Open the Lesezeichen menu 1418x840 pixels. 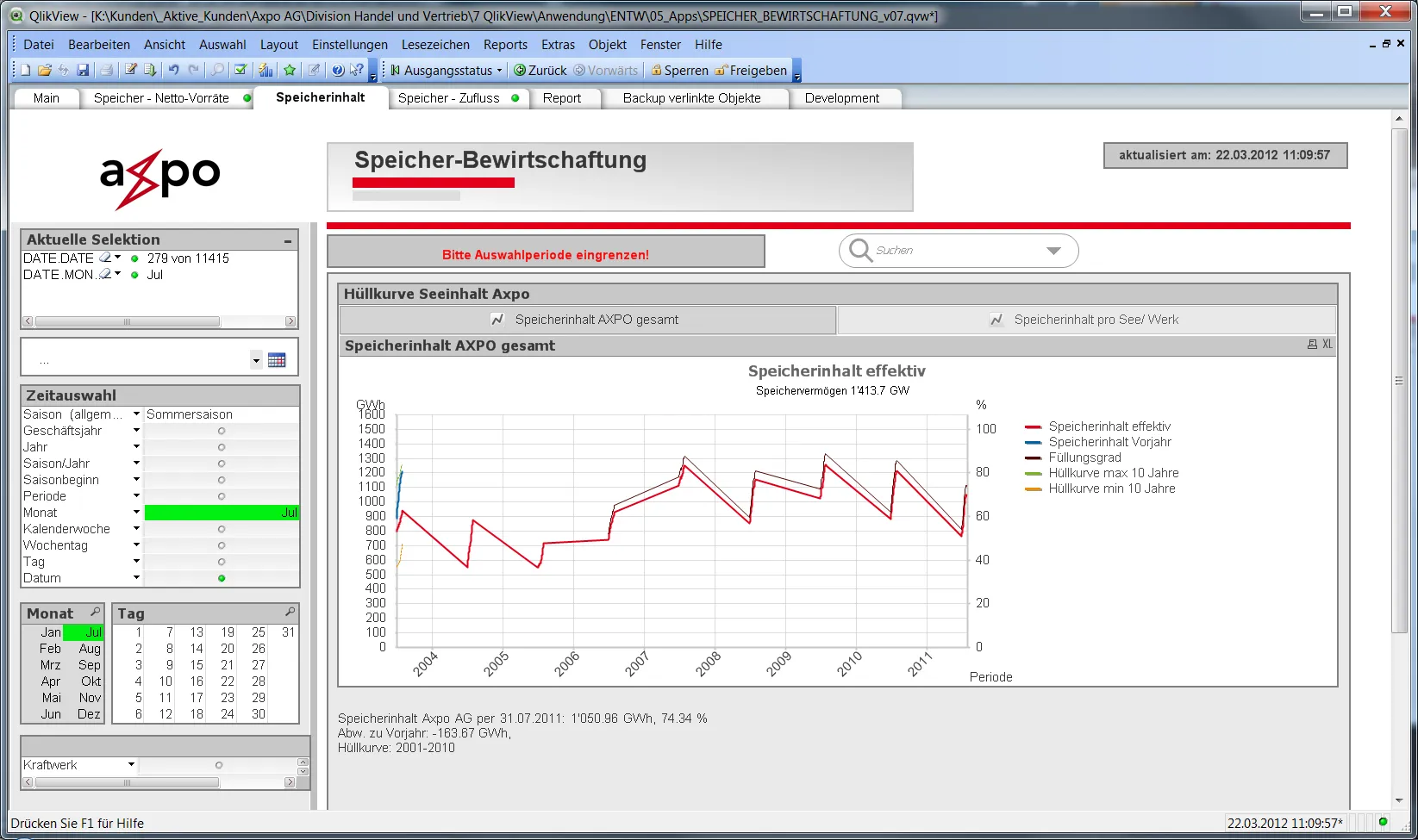pos(435,45)
